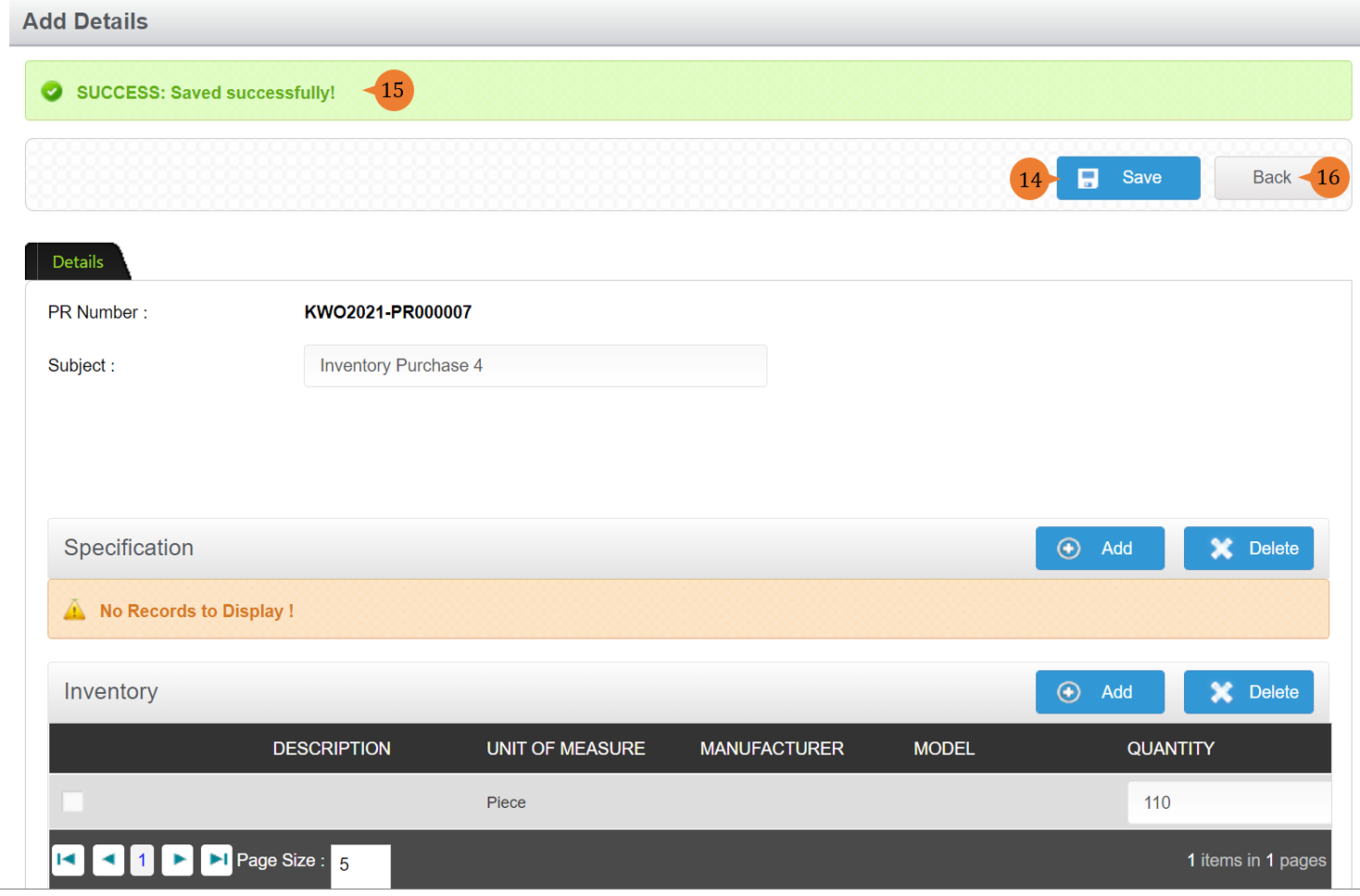1360x896 pixels.
Task: Edit the Subject input field
Action: click(535, 366)
